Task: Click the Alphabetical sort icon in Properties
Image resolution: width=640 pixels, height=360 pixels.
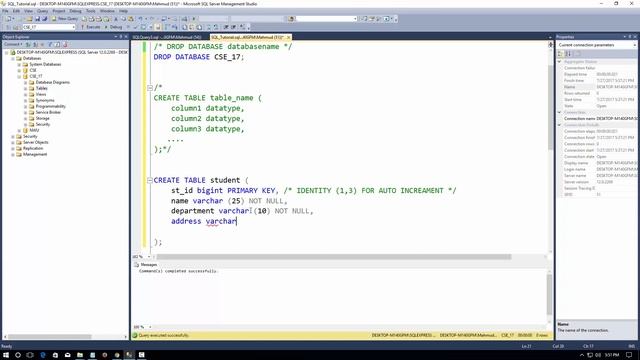Action: click(568, 54)
